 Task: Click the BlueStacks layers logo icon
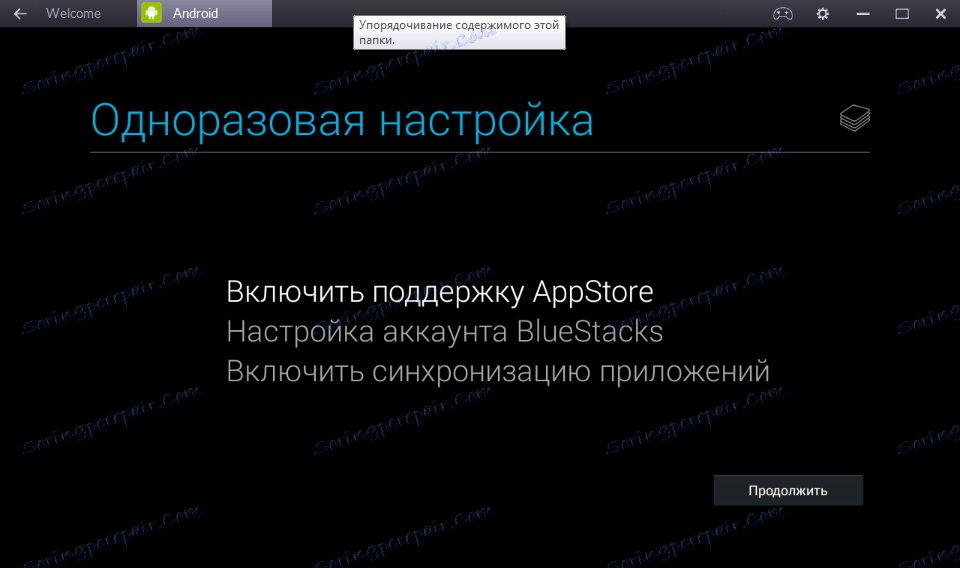pyautogui.click(x=855, y=118)
